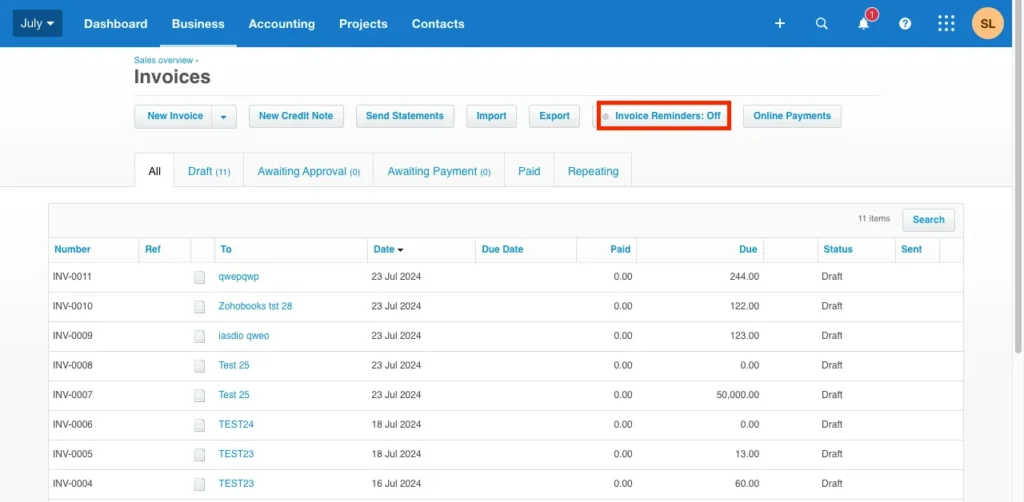The height and width of the screenshot is (502, 1024).
Task: Click the file icon in INV-0004 row
Action: click(199, 484)
